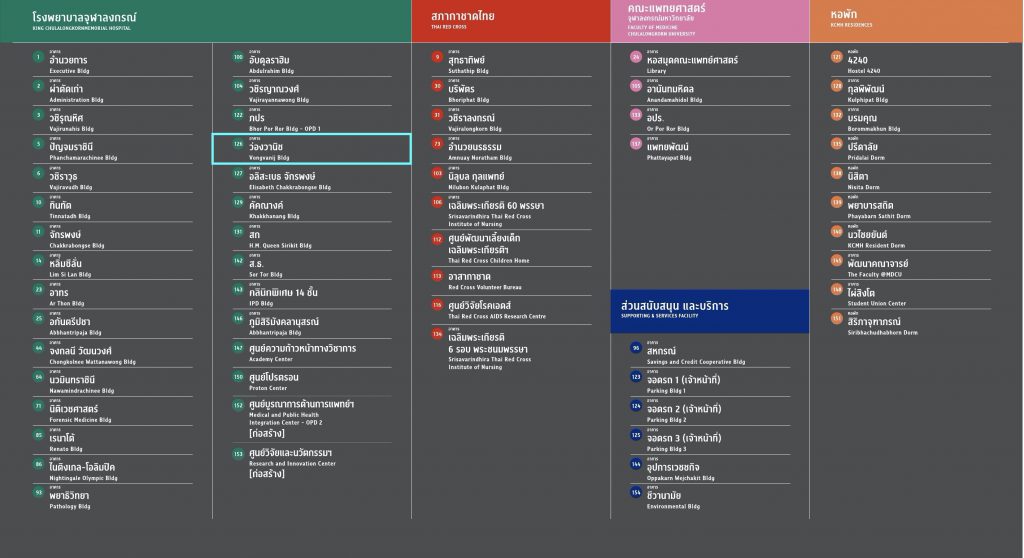Click the number 143 circle beside IPD Bldg
Viewport: 1024px width, 558px height.
[238, 289]
